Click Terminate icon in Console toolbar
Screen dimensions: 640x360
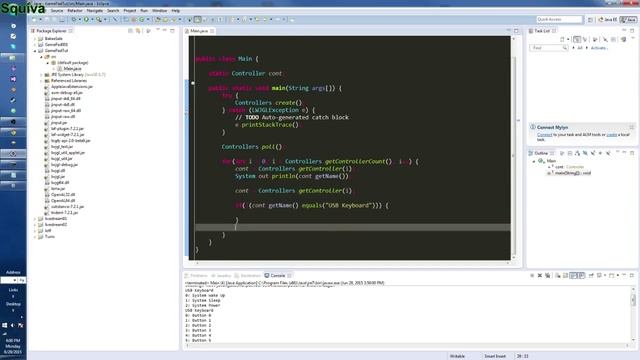coord(532,276)
